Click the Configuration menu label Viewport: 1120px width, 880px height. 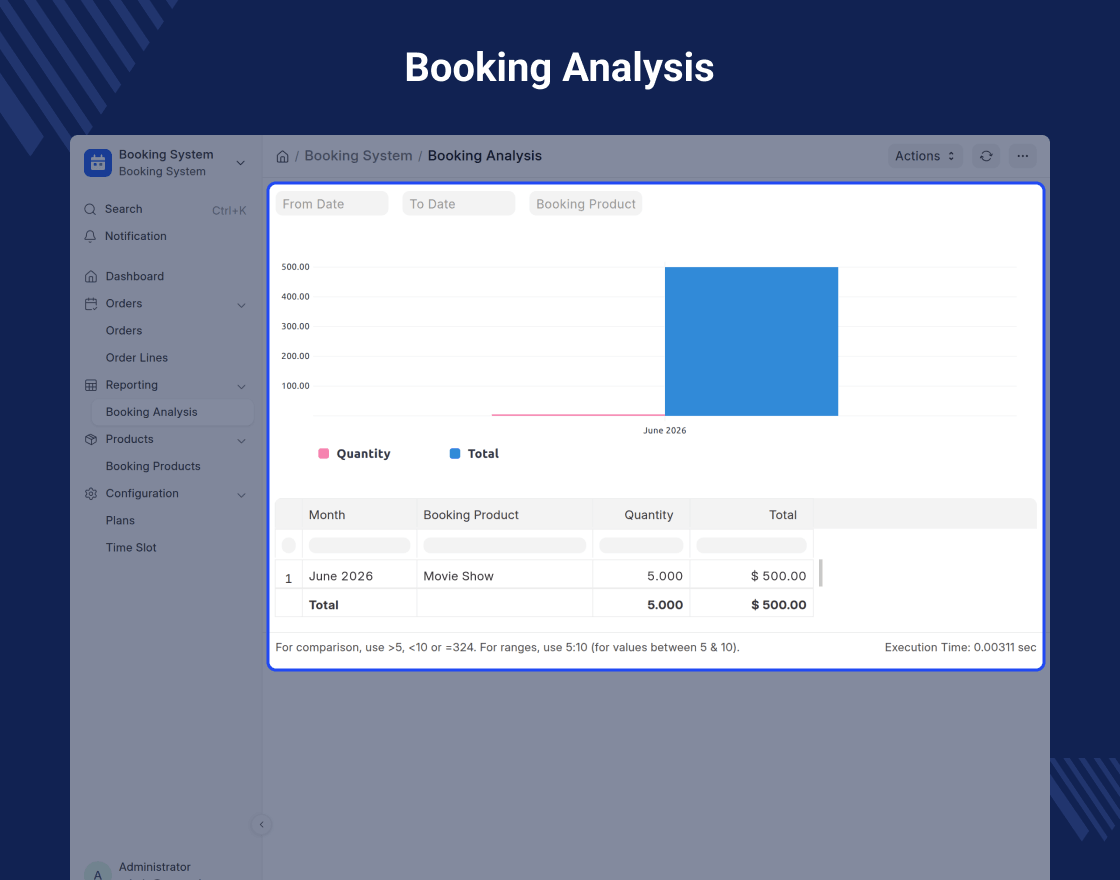click(142, 494)
